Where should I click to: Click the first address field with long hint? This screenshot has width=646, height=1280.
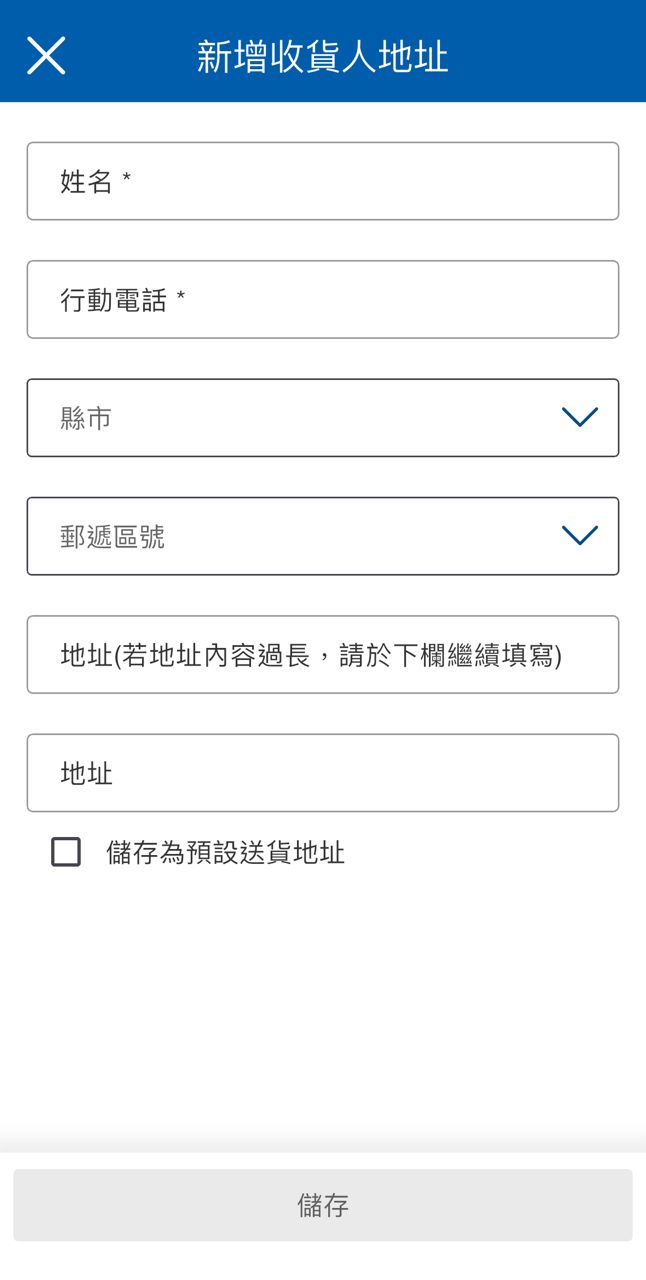322,655
